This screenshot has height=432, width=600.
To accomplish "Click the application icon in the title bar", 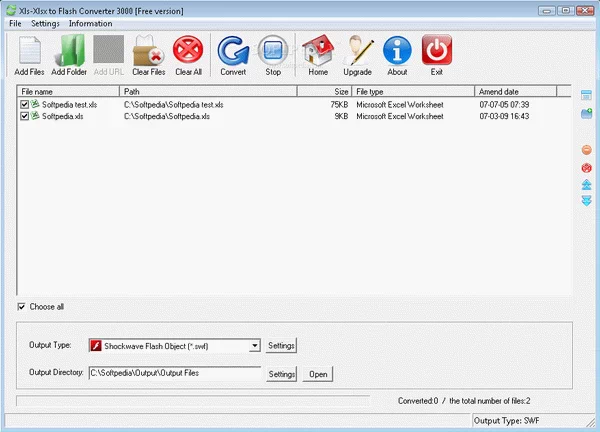I will [x=11, y=11].
